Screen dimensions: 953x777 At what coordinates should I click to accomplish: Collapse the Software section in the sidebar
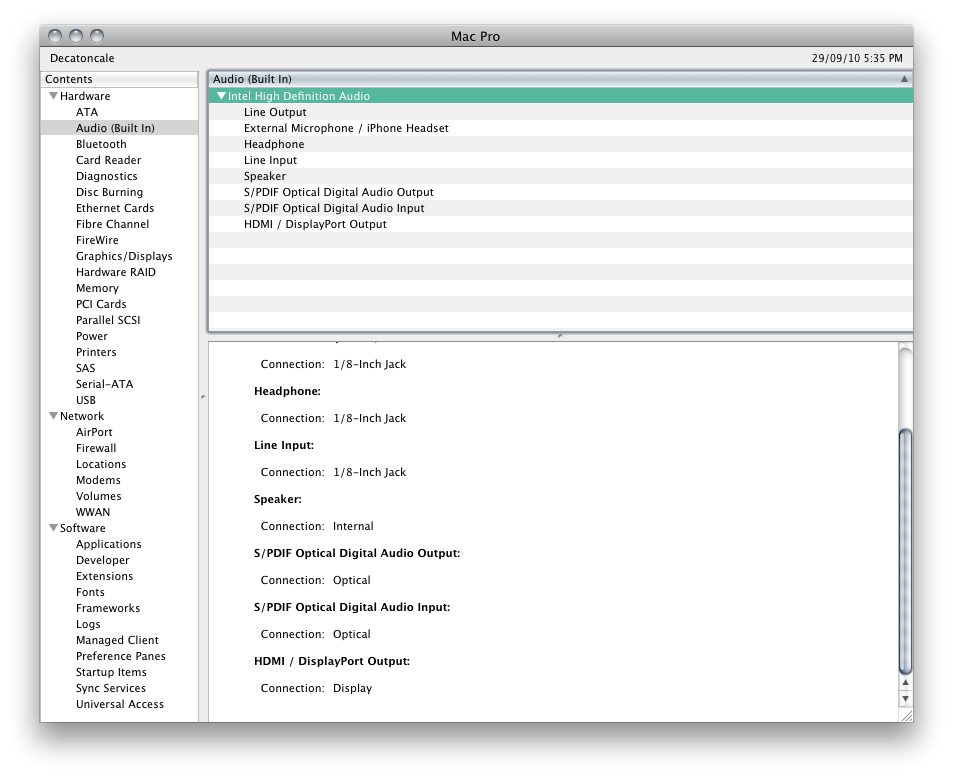tap(53, 528)
